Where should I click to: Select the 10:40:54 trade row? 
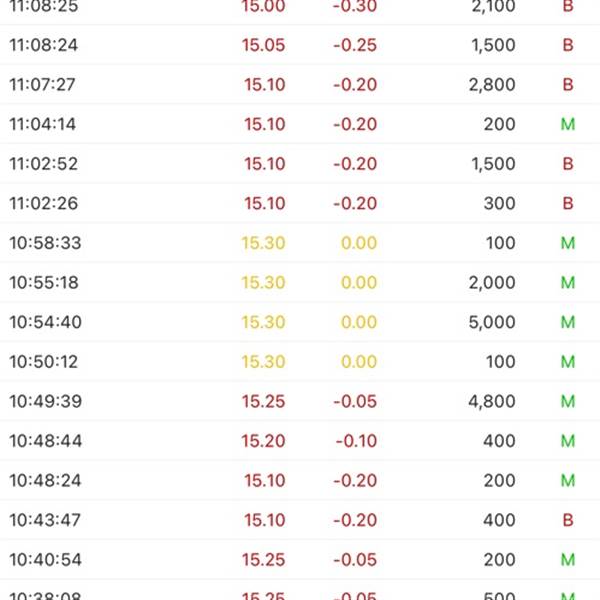click(300, 560)
